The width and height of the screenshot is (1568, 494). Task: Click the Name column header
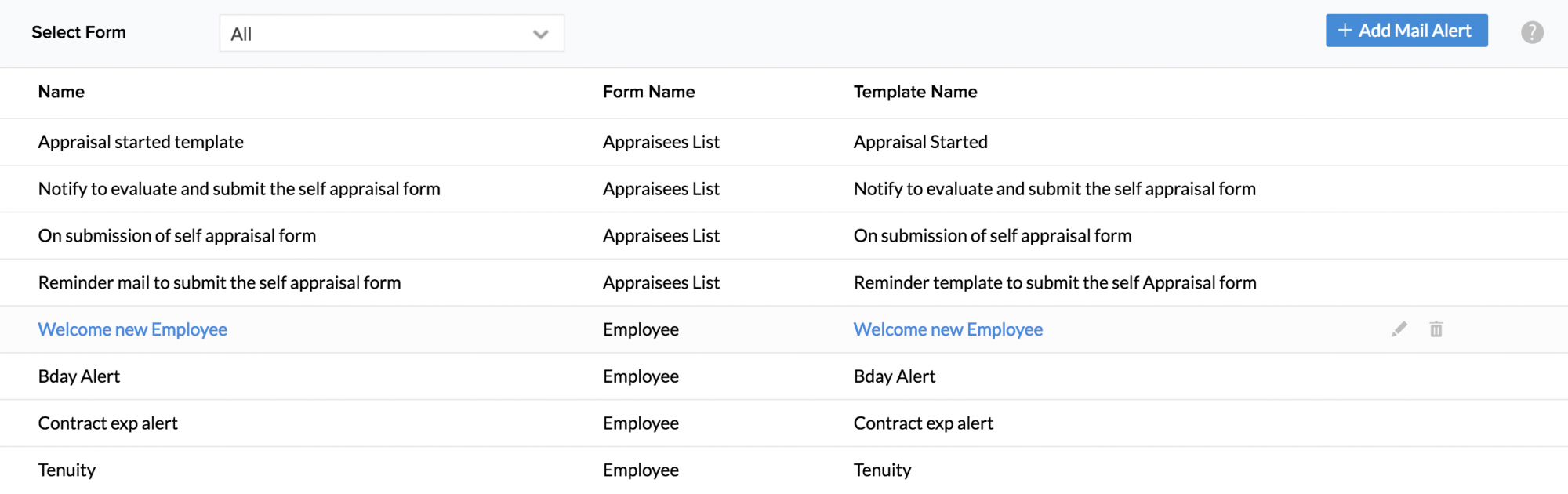point(61,92)
